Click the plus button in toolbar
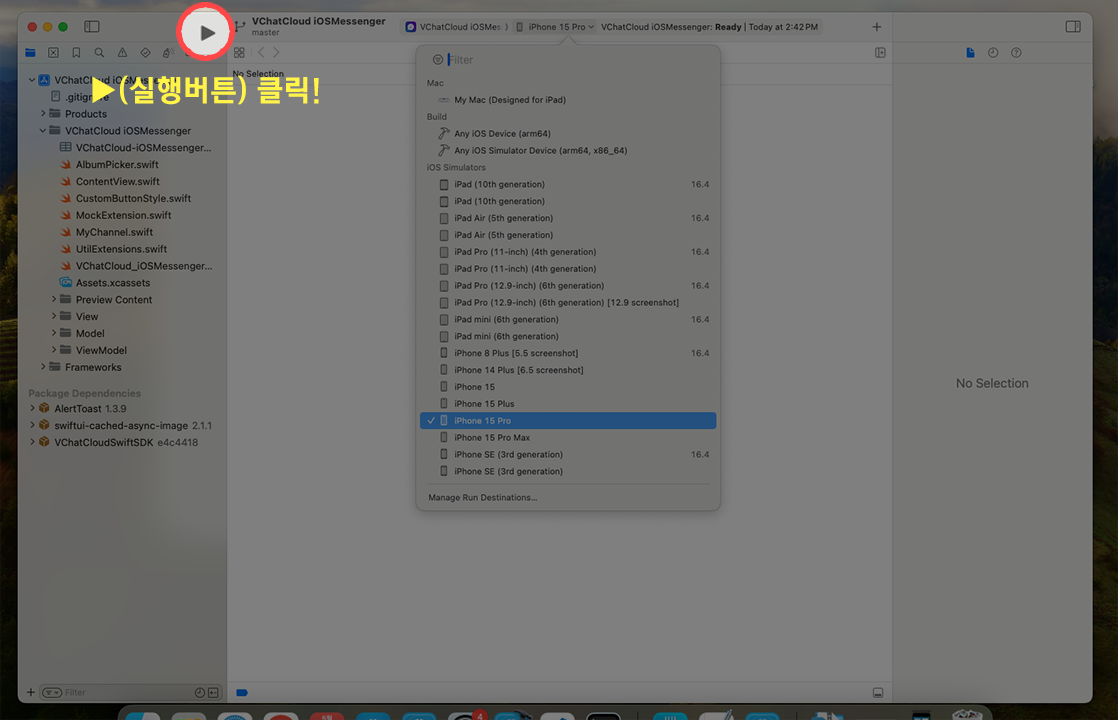 (x=877, y=27)
